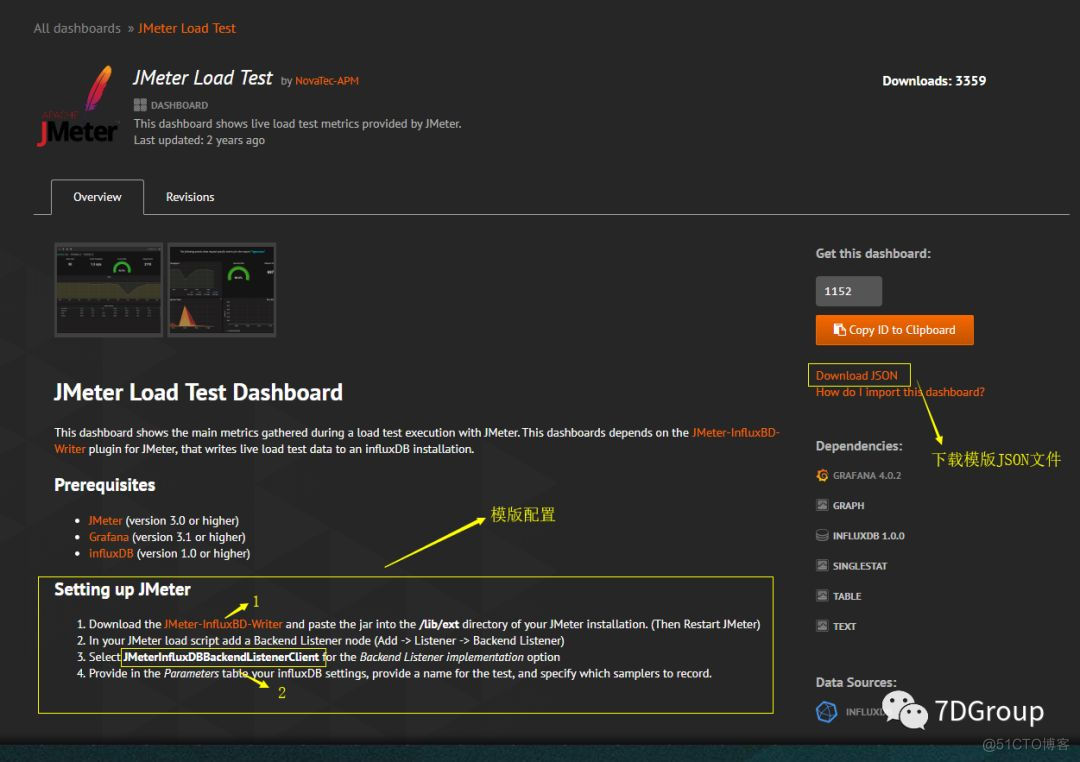Open the JMeter-InfluxBD-Writer link in the description
1080x762 pixels.
click(736, 433)
